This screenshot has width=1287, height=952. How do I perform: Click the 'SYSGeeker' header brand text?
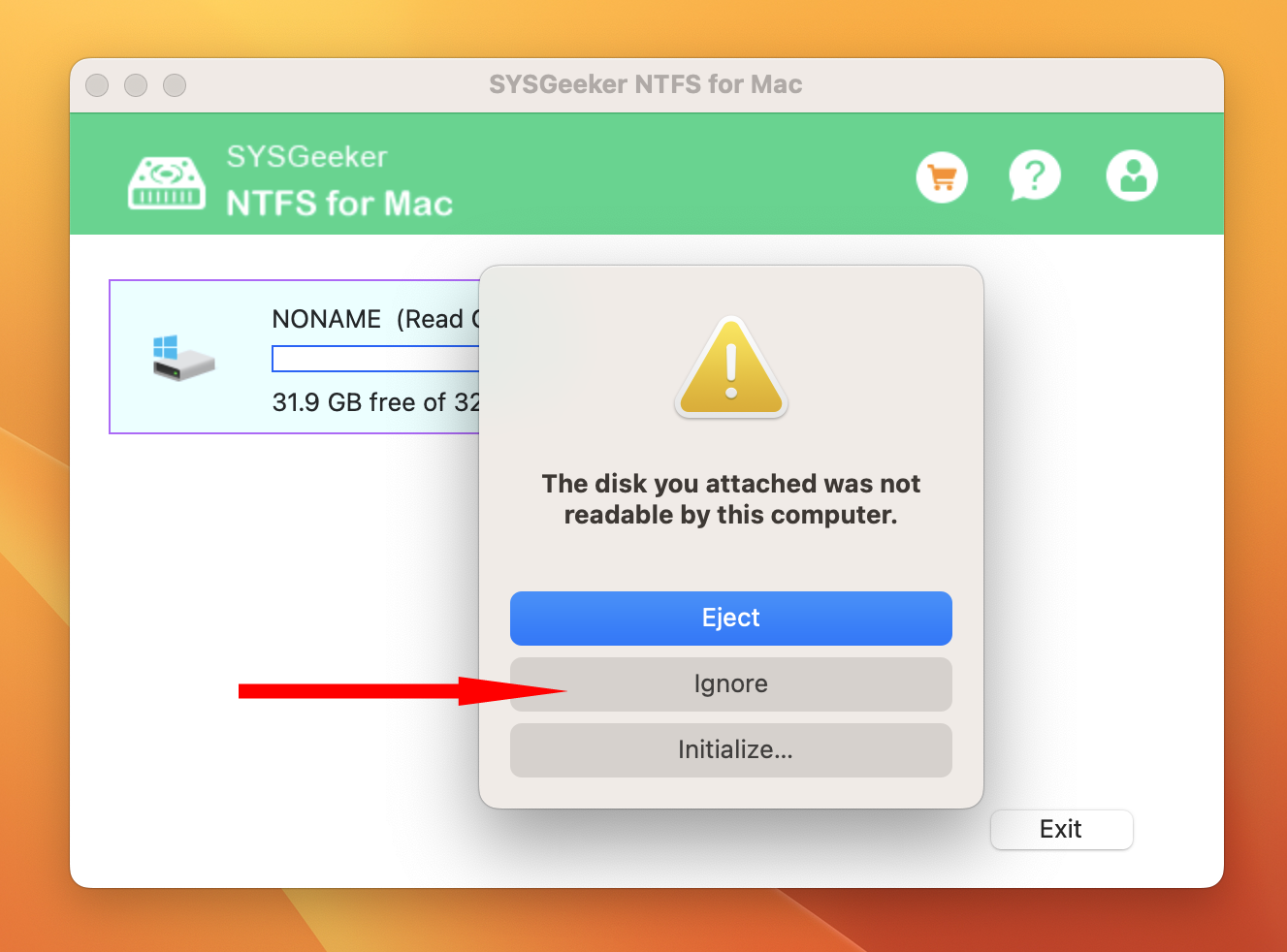click(x=306, y=156)
